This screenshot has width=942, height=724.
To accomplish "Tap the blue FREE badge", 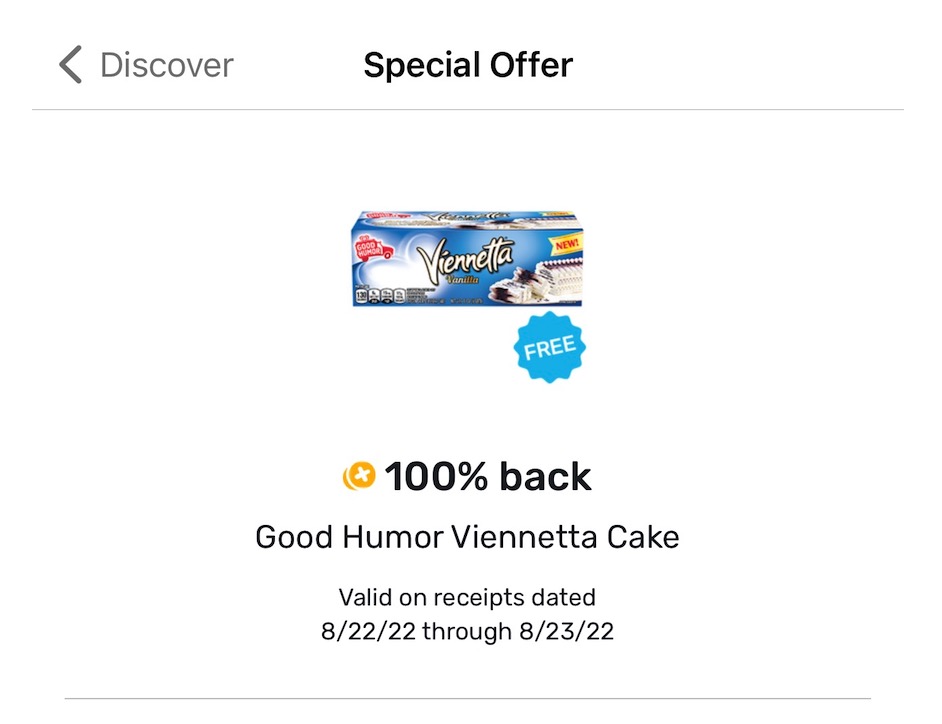I will coord(549,347).
